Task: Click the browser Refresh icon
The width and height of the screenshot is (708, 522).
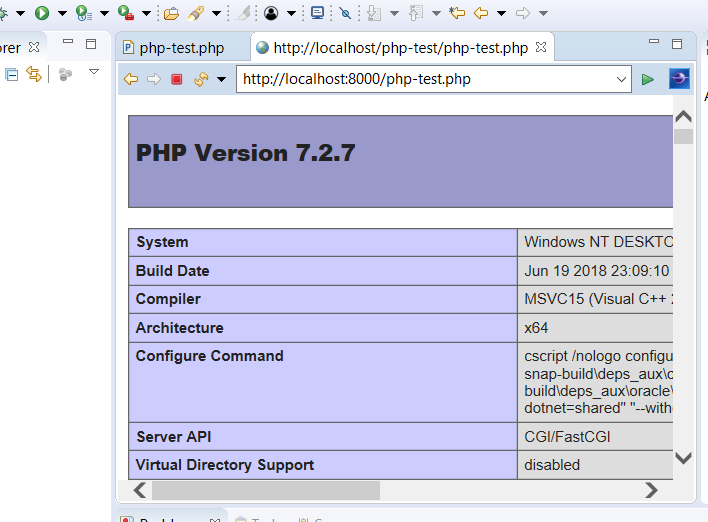Action: click(201, 79)
